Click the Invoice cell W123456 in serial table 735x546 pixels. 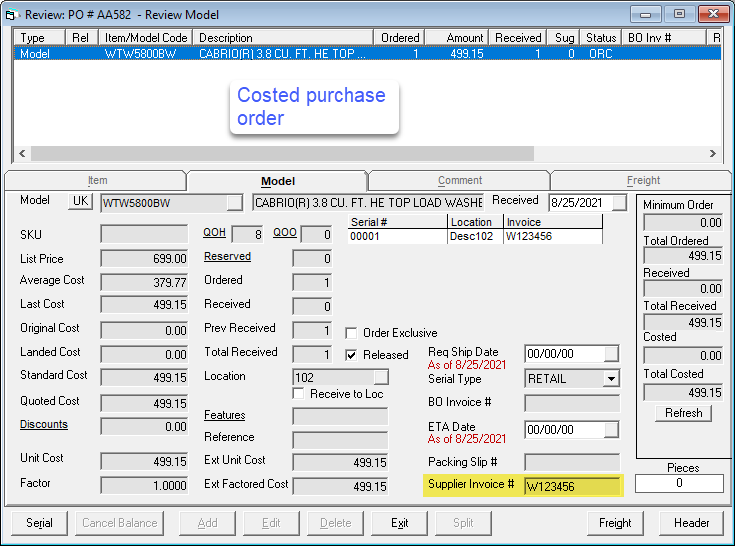tap(553, 236)
